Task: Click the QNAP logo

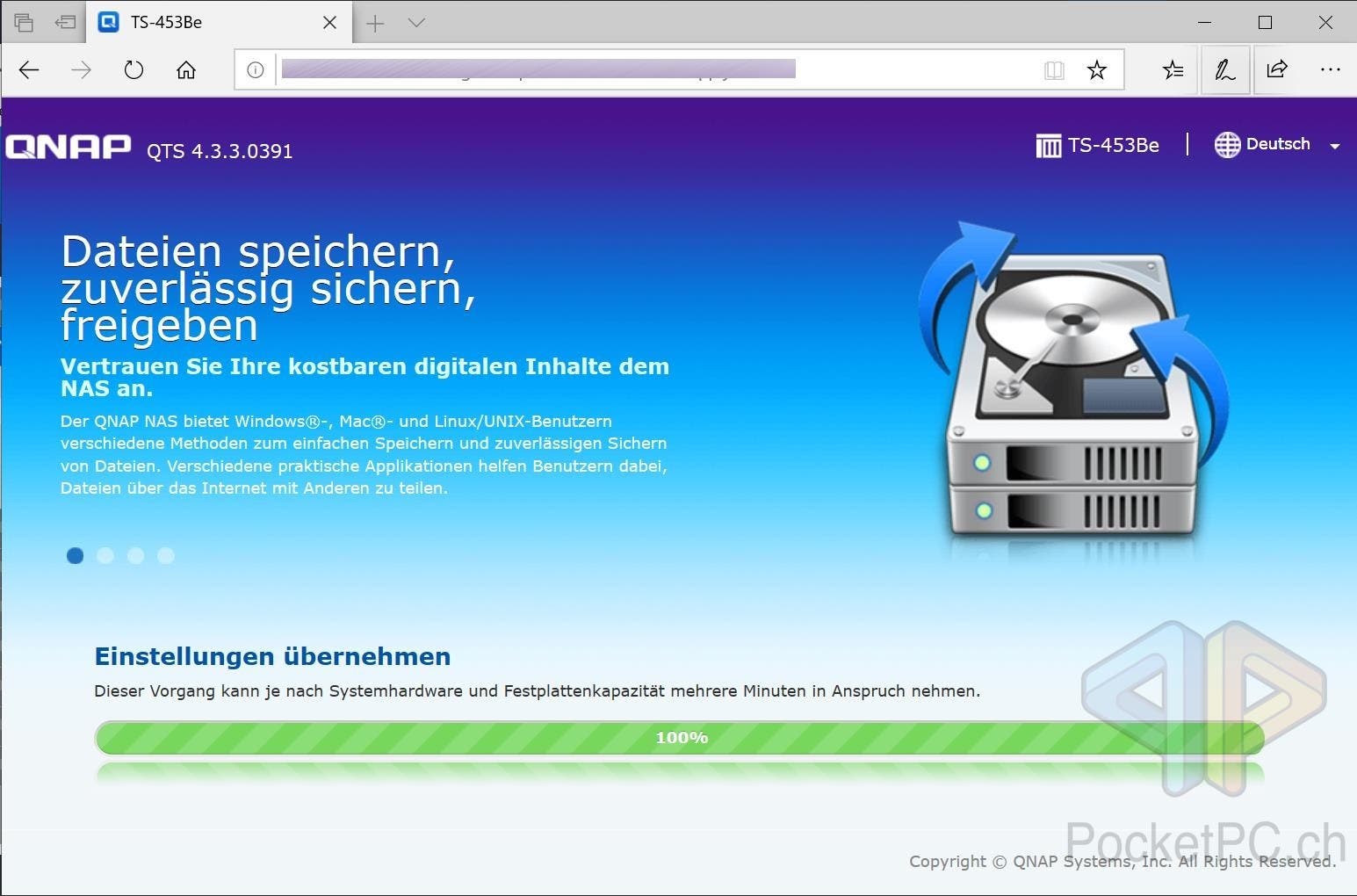Action: pos(69,147)
